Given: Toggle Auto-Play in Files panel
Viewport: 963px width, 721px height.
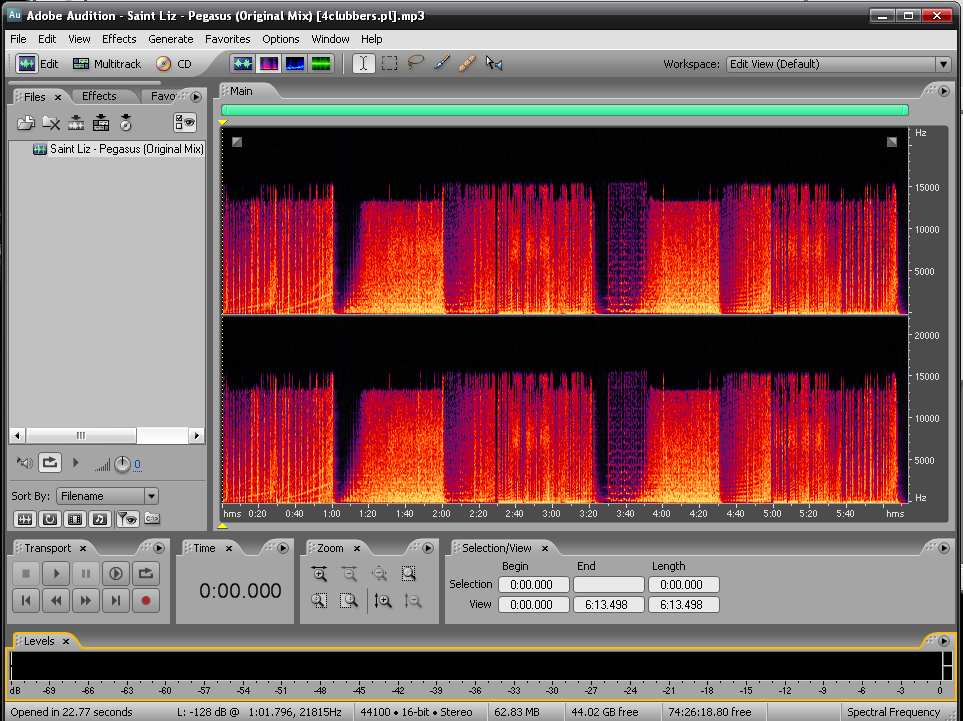Looking at the screenshot, I should [25, 462].
